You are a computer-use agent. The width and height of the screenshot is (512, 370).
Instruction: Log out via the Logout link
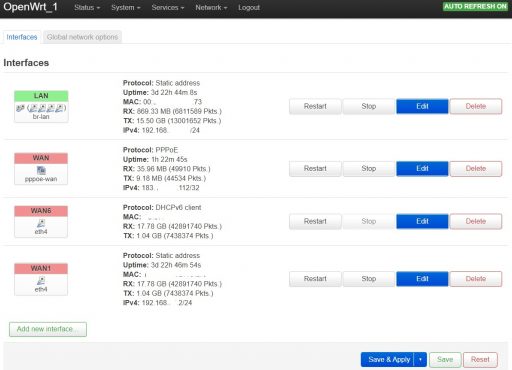pos(249,7)
